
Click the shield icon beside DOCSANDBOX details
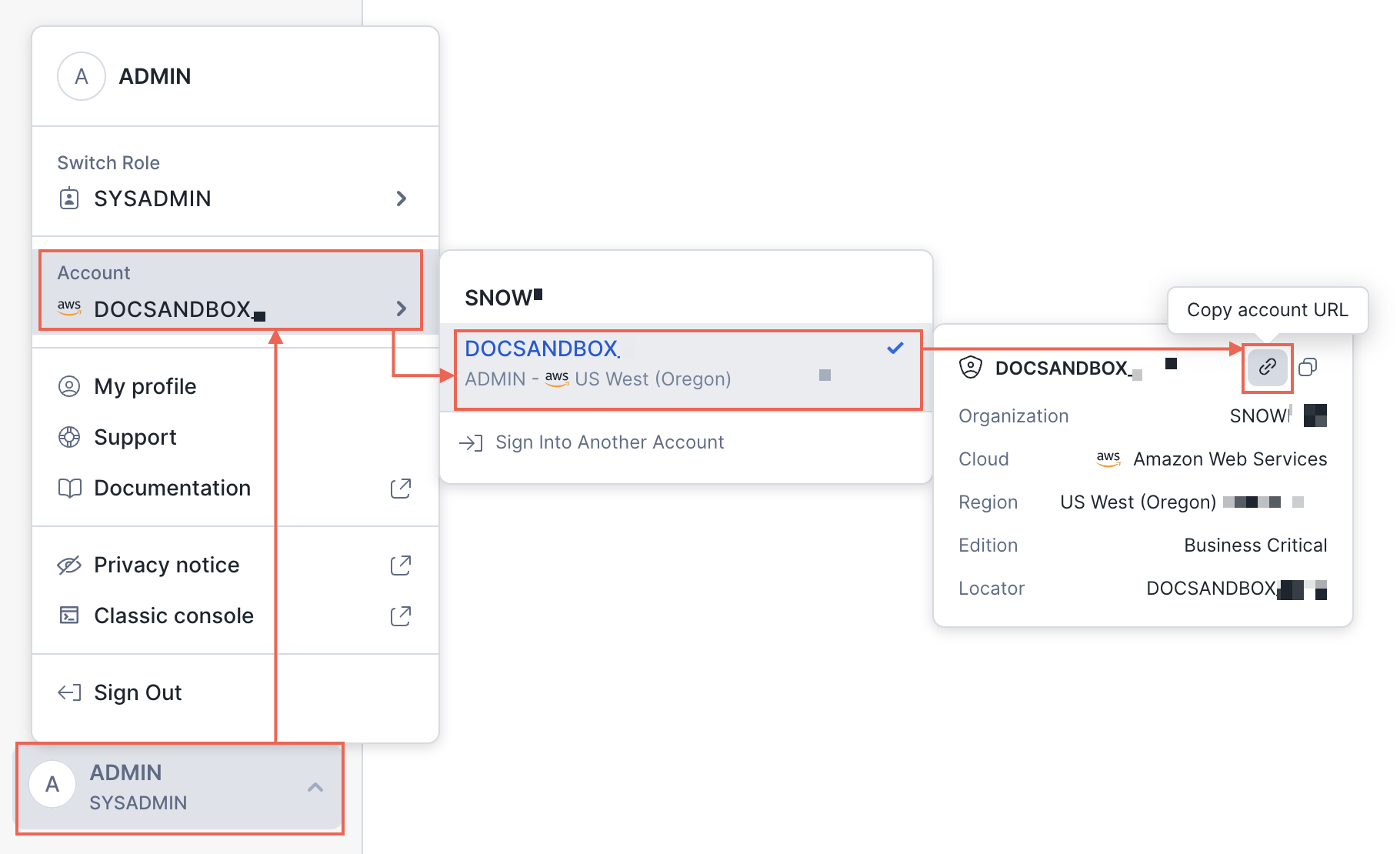tap(971, 367)
